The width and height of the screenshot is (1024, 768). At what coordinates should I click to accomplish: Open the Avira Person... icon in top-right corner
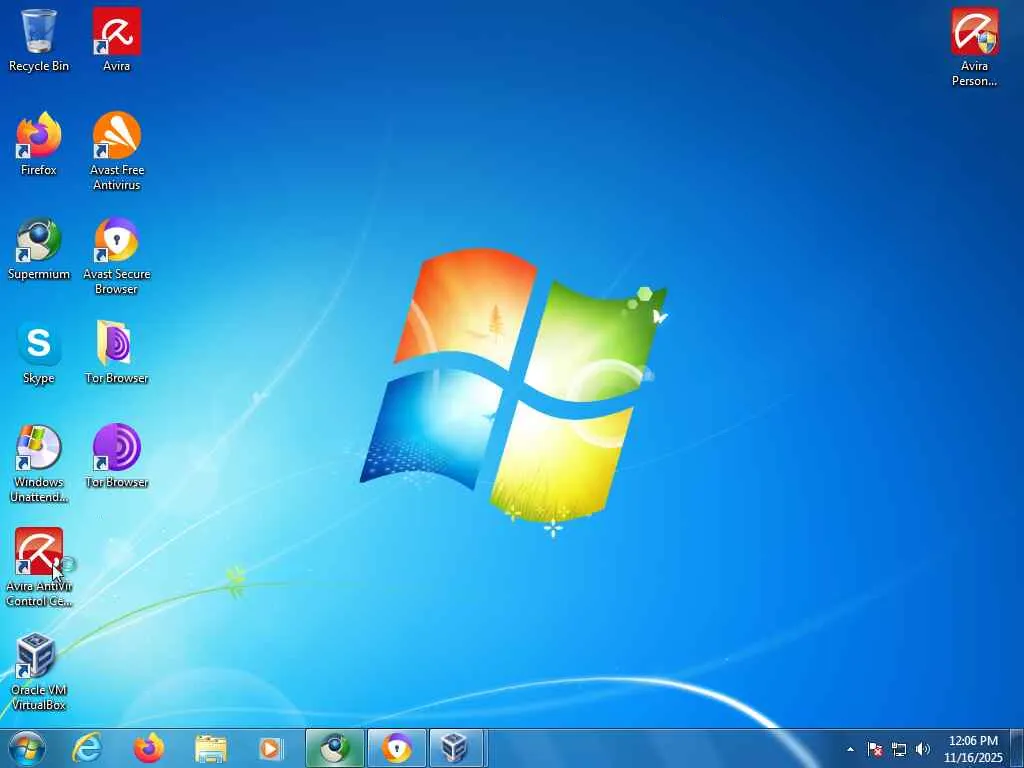click(x=974, y=47)
